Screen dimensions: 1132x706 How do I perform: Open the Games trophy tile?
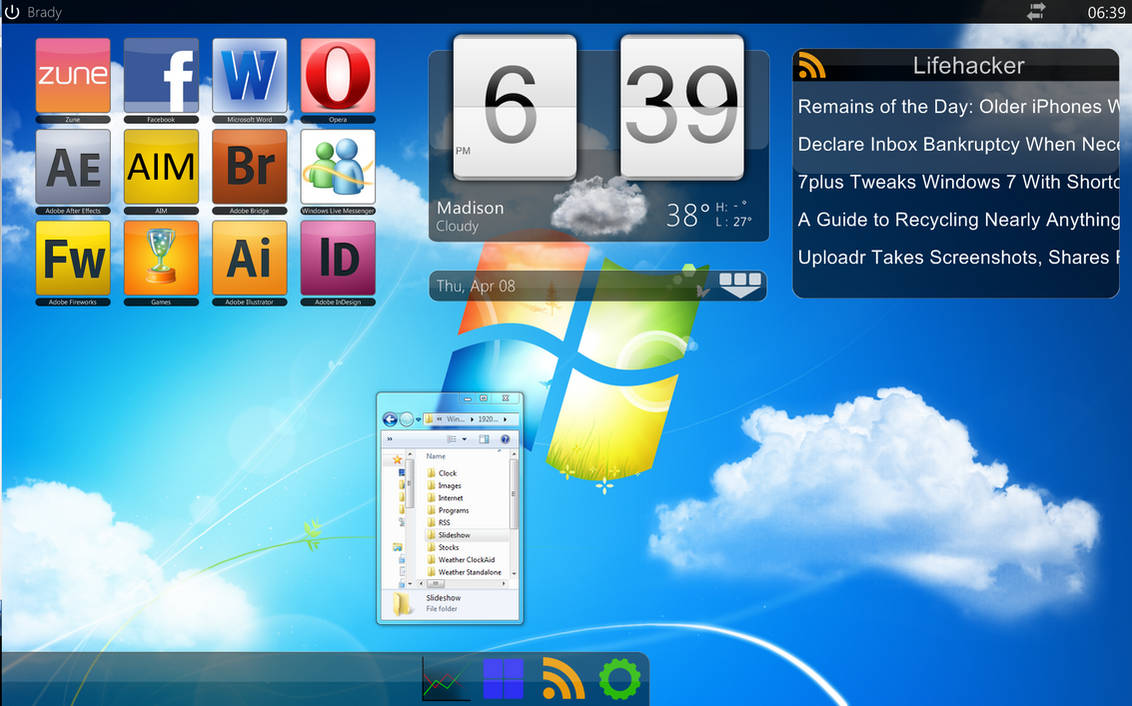point(161,258)
